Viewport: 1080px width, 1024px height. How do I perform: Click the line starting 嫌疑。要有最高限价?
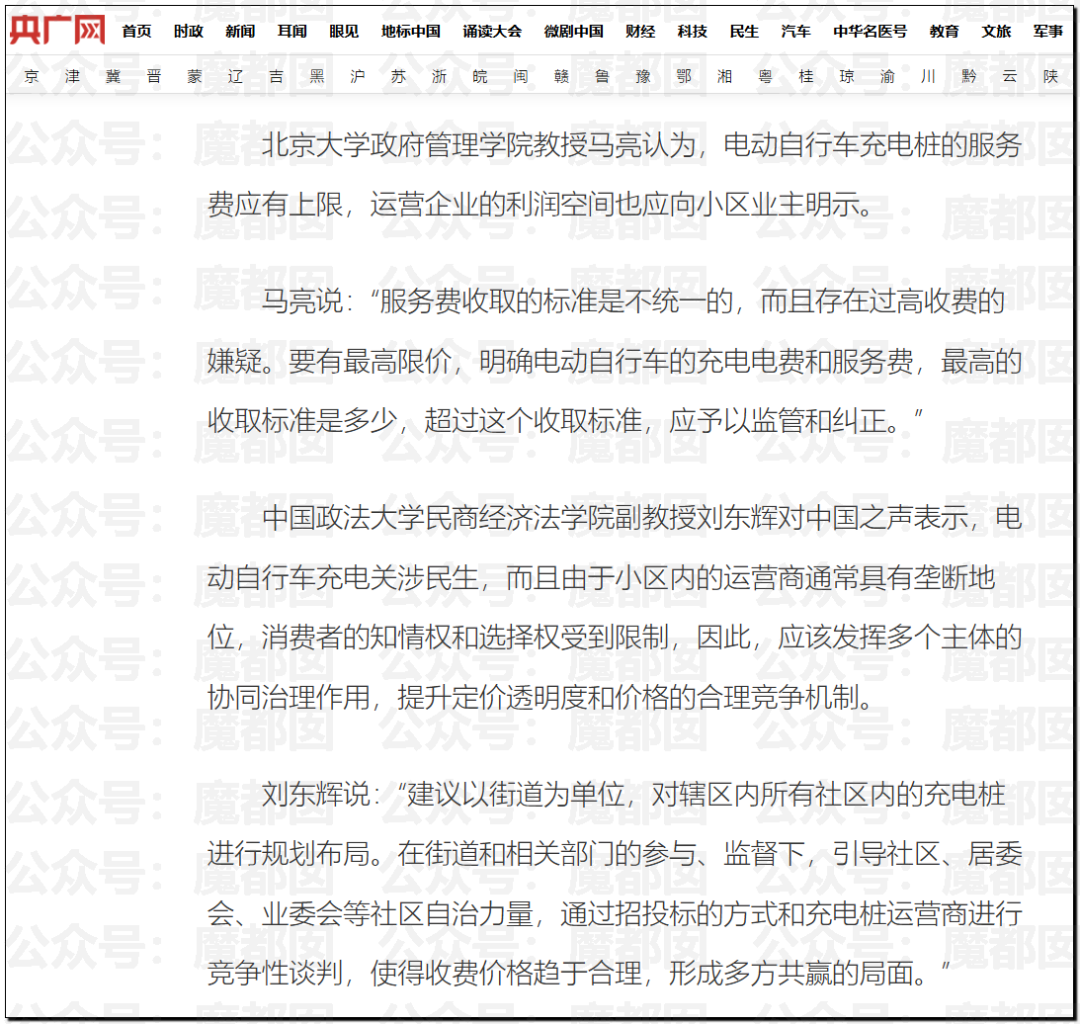[614, 362]
